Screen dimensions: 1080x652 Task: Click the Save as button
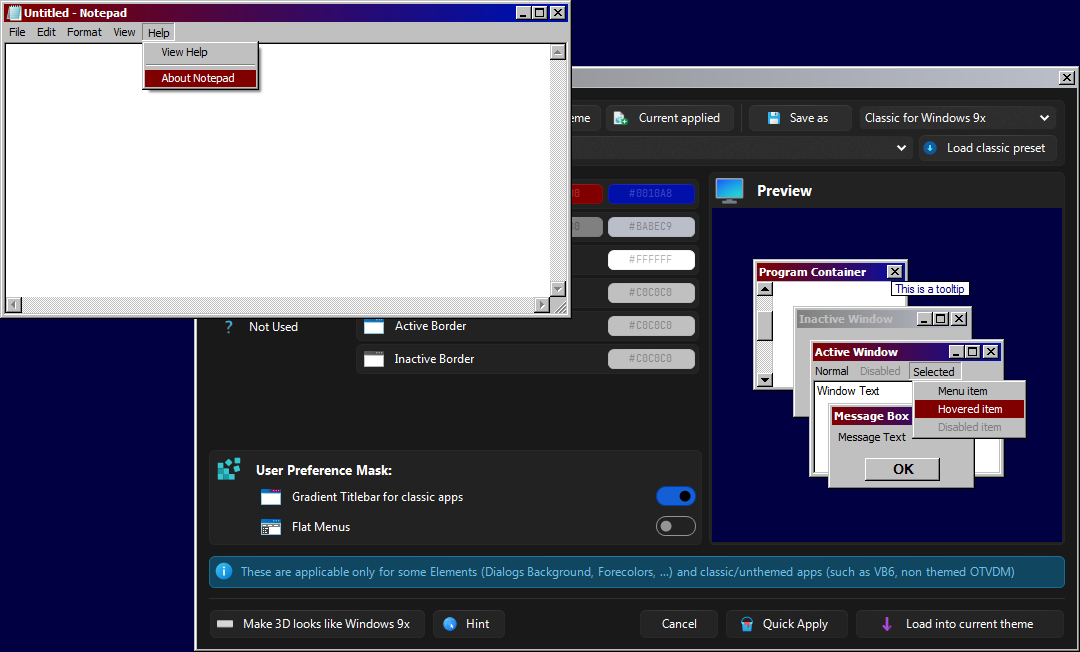799,118
